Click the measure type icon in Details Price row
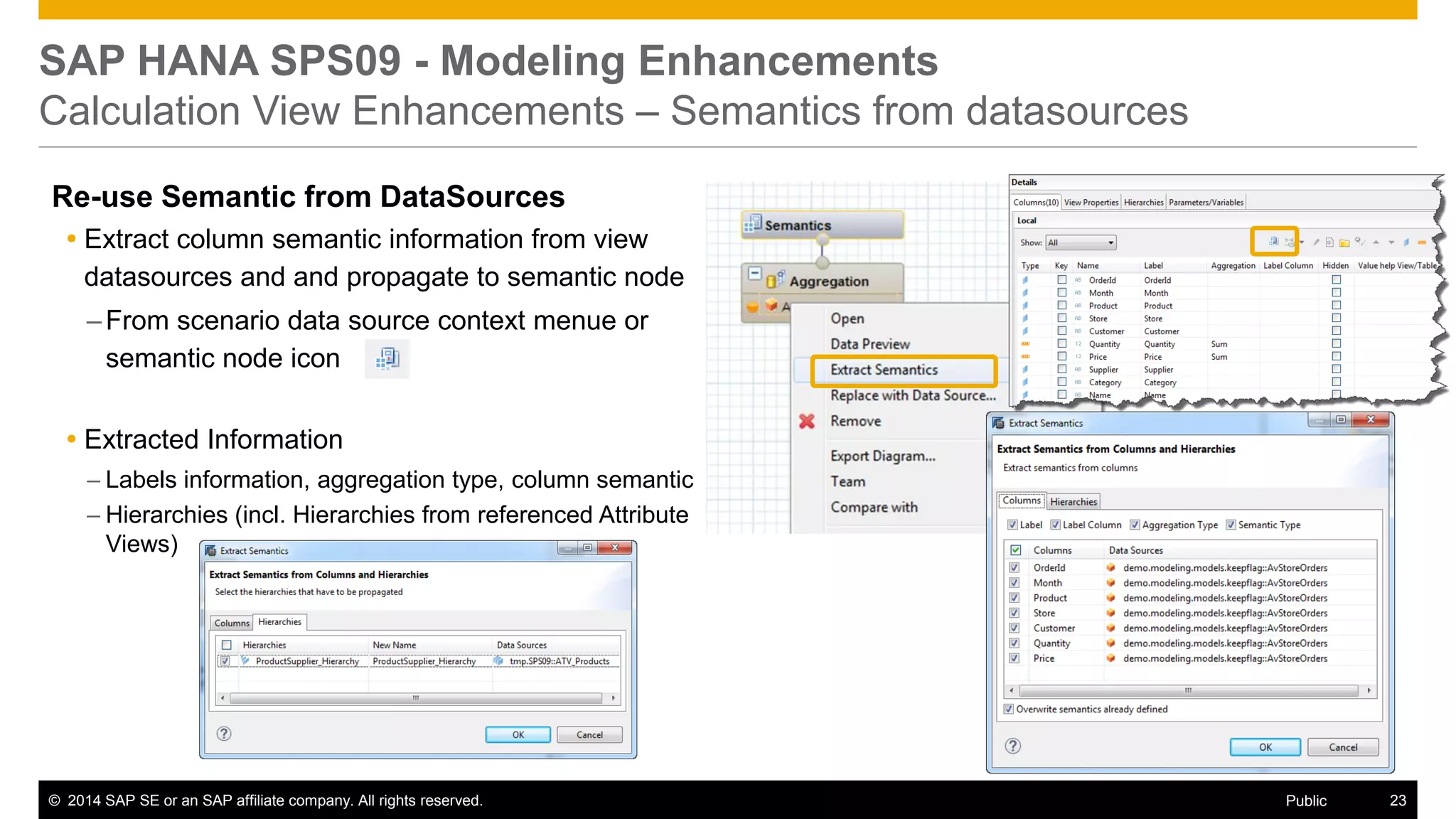This screenshot has width=1456, height=819. click(x=1026, y=357)
